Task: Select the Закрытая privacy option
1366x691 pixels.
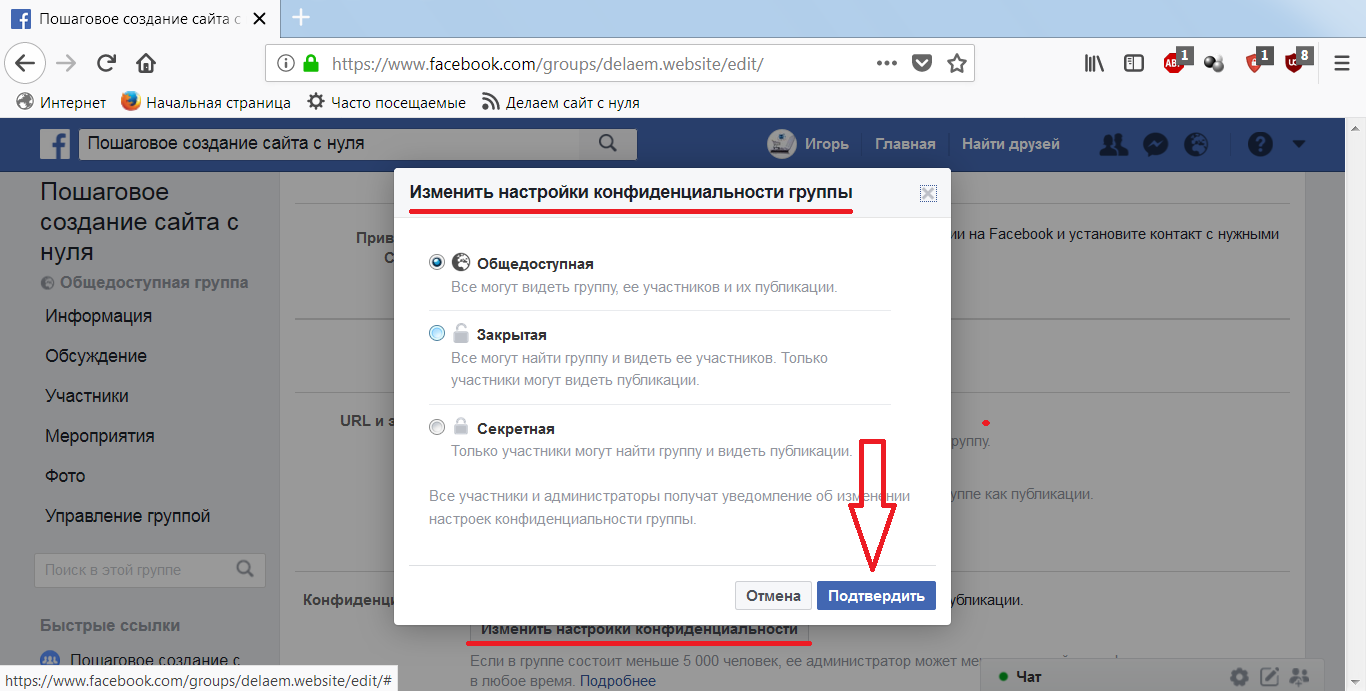Action: coord(437,334)
